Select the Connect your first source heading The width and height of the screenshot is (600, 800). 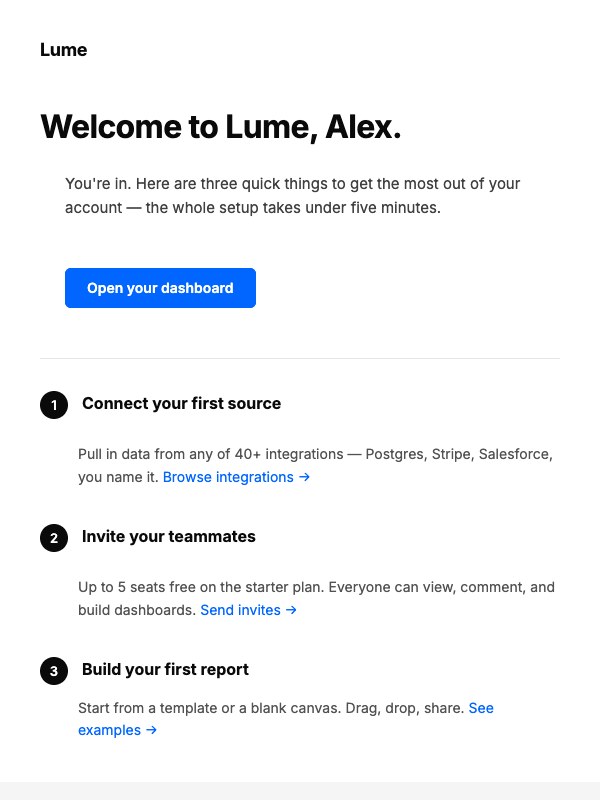pyautogui.click(x=182, y=404)
